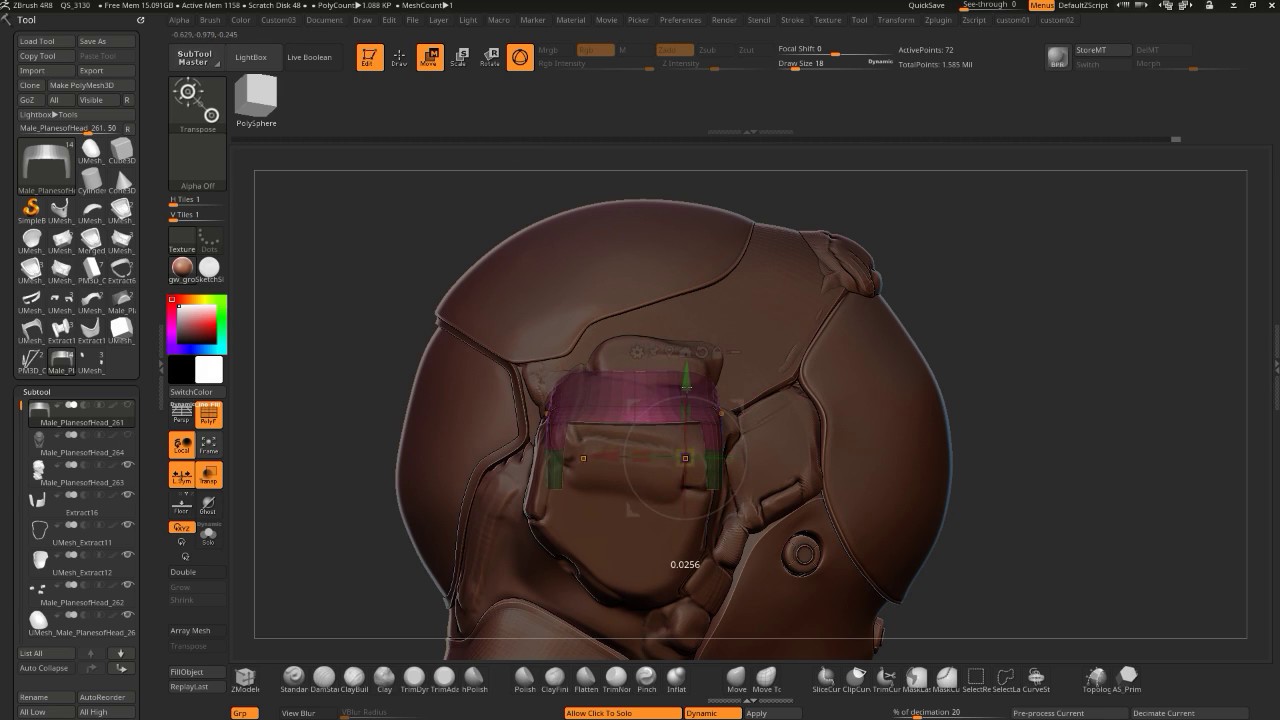Click the AutoReorder button
This screenshot has width=1280, height=720.
[x=106, y=697]
